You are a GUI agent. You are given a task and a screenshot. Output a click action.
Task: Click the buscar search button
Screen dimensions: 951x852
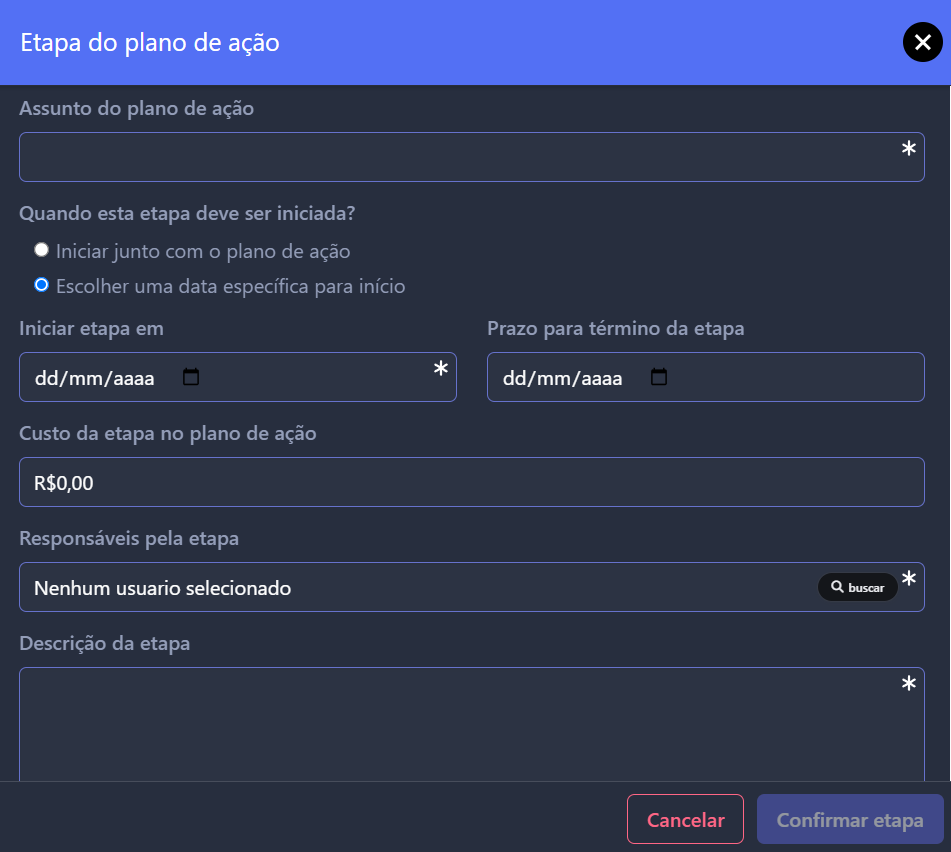(x=857, y=587)
